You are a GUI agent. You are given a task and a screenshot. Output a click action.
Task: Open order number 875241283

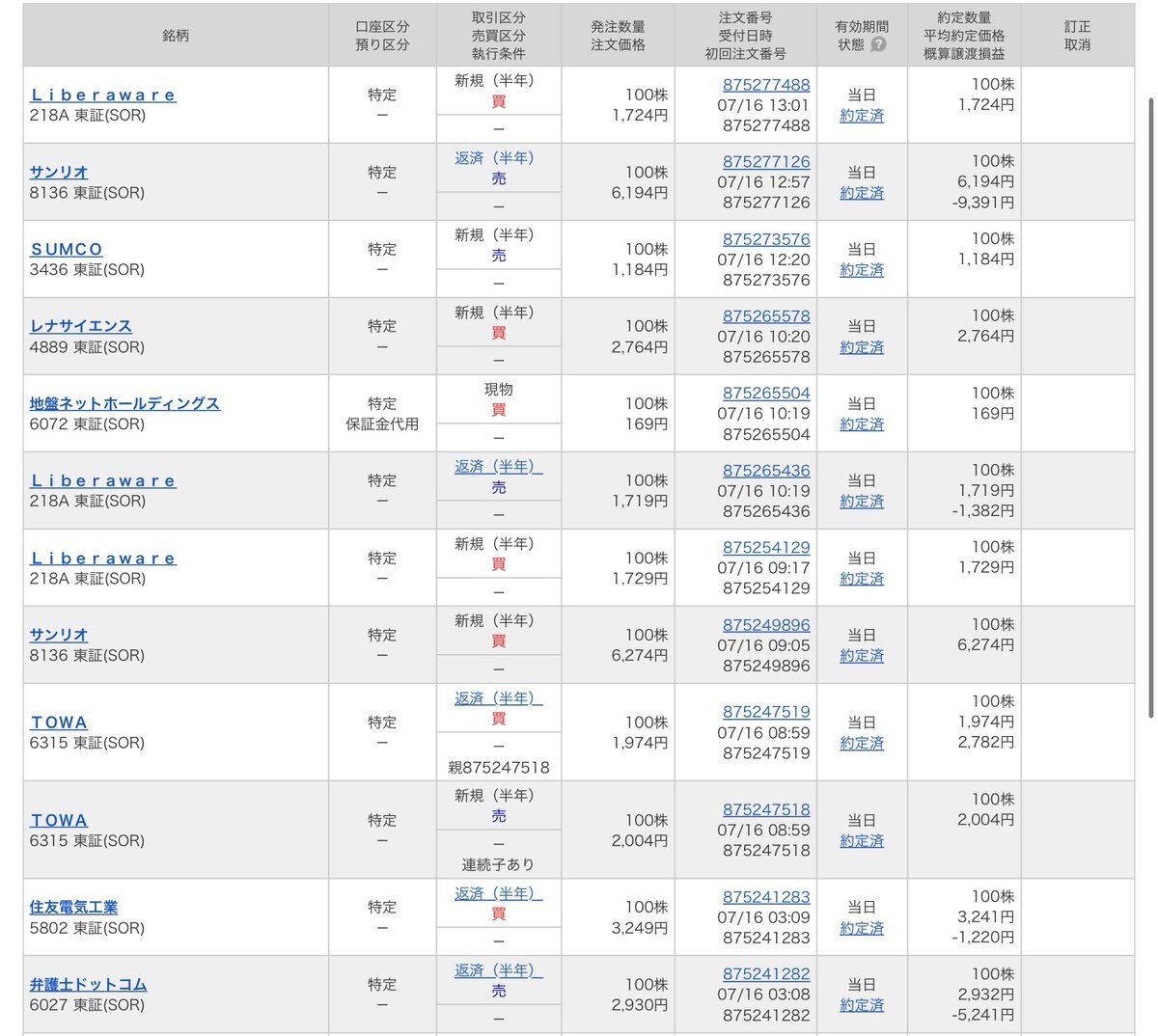pos(766,897)
